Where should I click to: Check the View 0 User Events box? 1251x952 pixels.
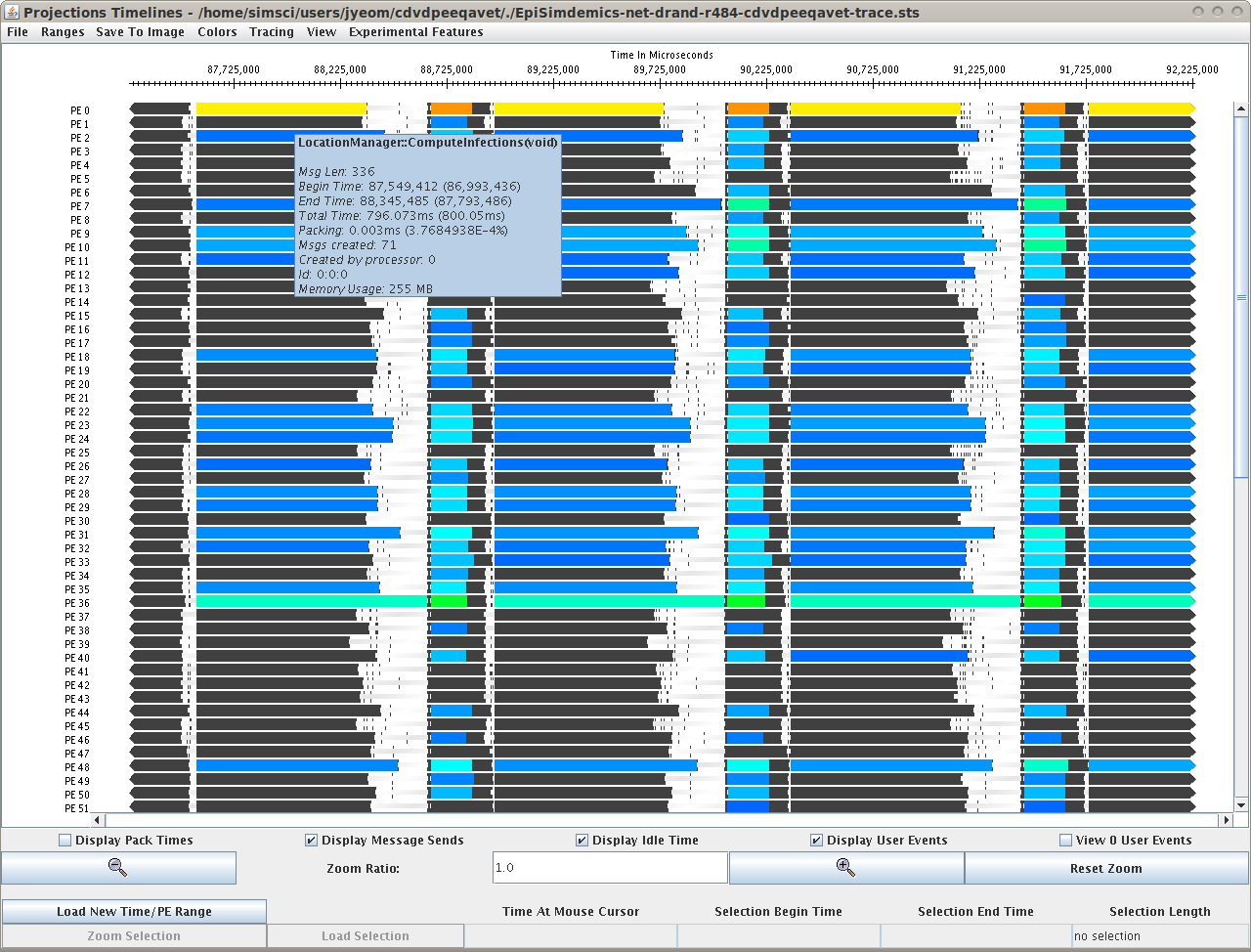pyautogui.click(x=1066, y=841)
